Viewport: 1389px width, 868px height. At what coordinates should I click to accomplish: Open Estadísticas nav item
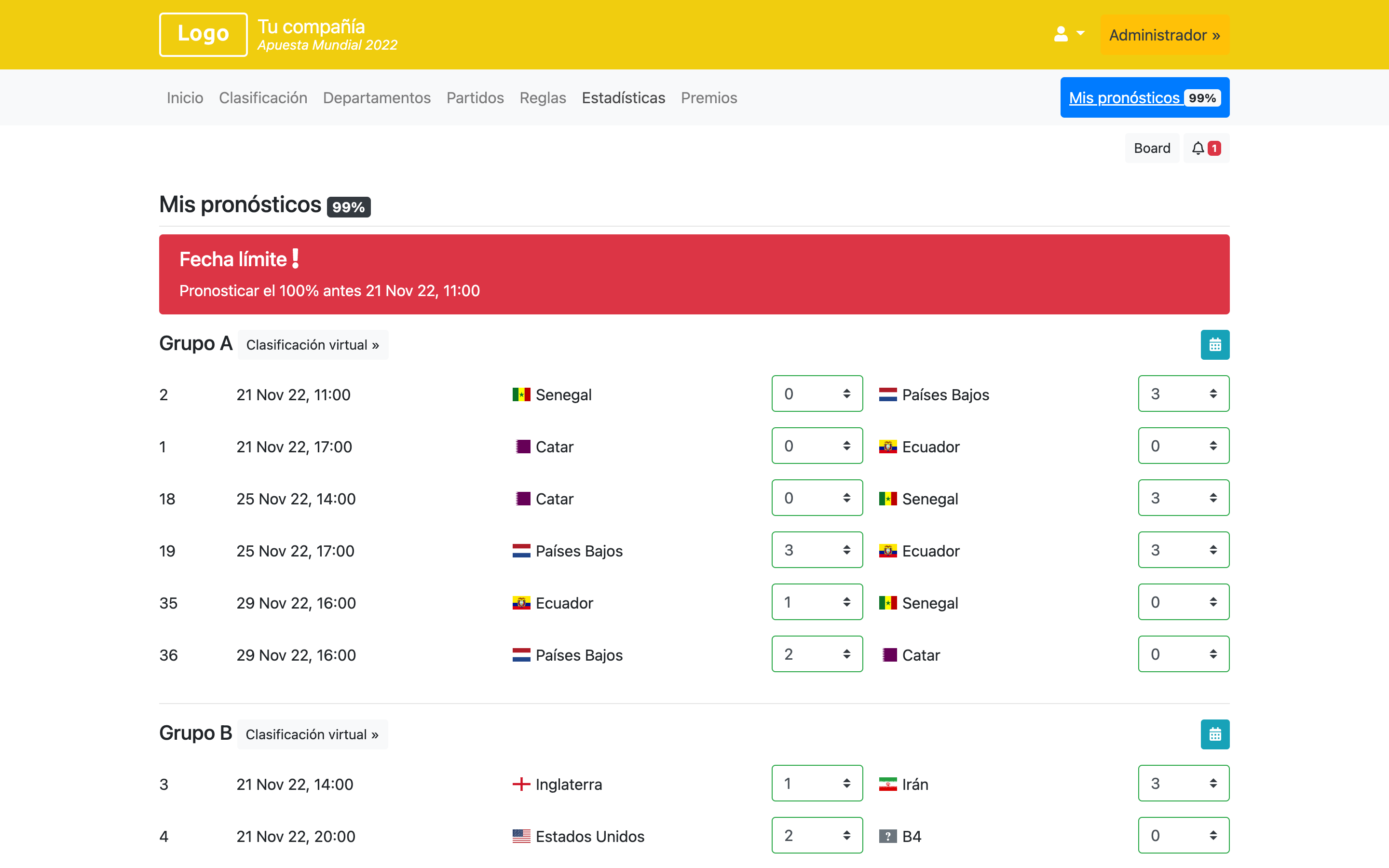click(x=623, y=97)
